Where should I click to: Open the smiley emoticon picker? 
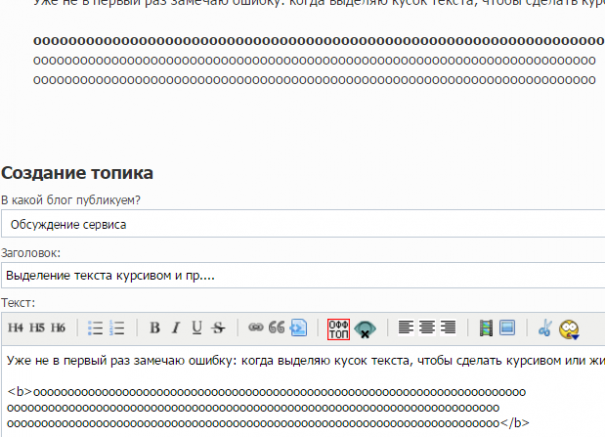[570, 328]
